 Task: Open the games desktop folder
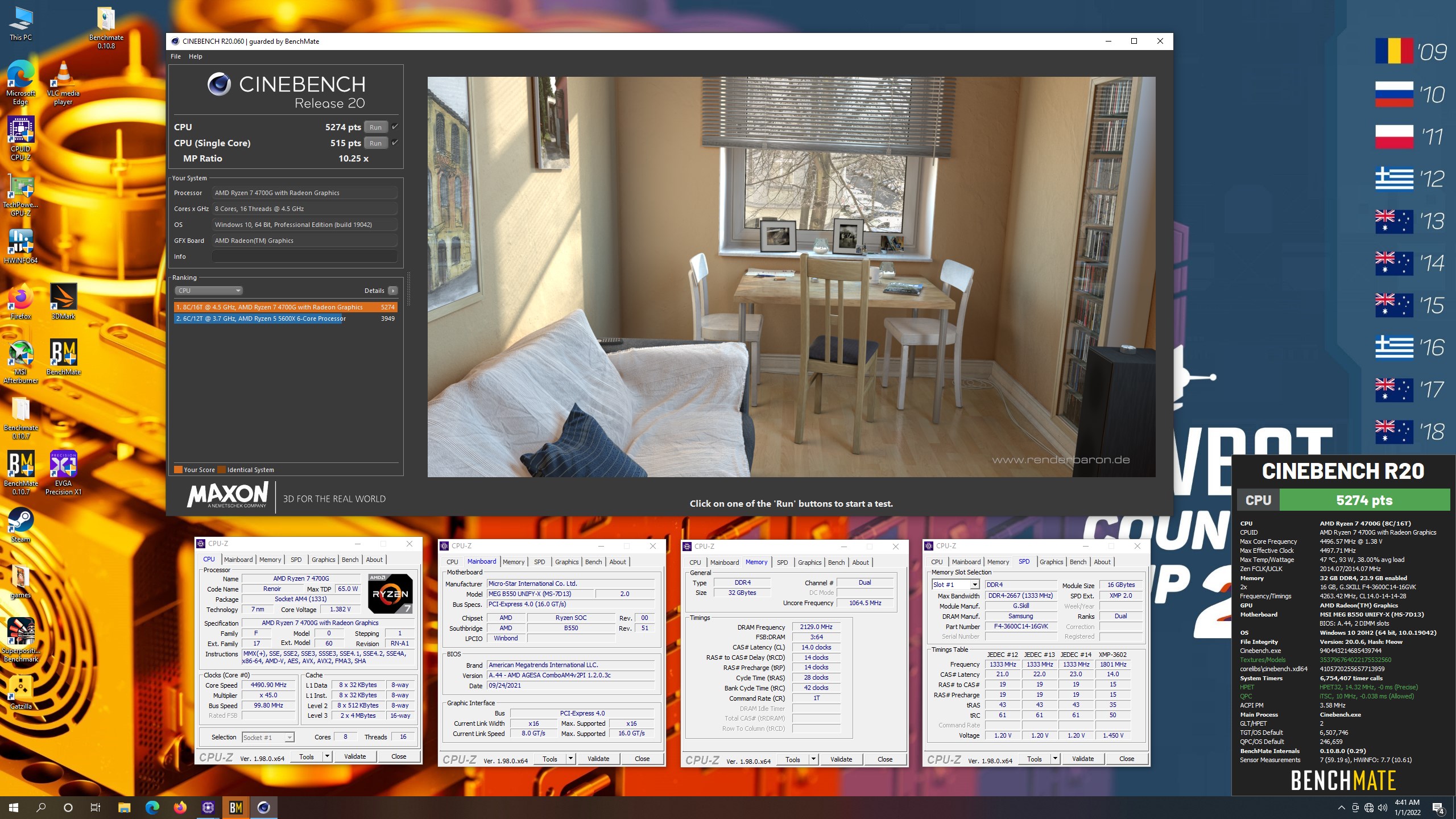[20, 581]
